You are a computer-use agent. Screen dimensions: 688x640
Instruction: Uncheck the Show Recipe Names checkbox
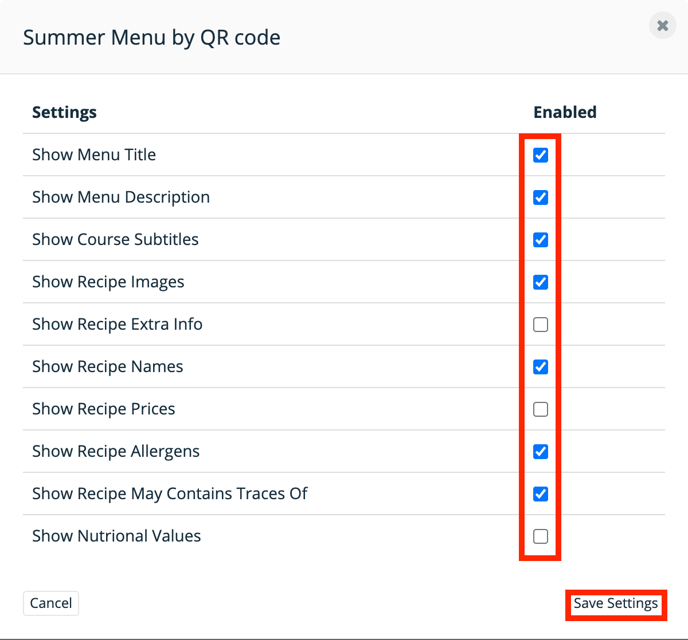point(540,367)
